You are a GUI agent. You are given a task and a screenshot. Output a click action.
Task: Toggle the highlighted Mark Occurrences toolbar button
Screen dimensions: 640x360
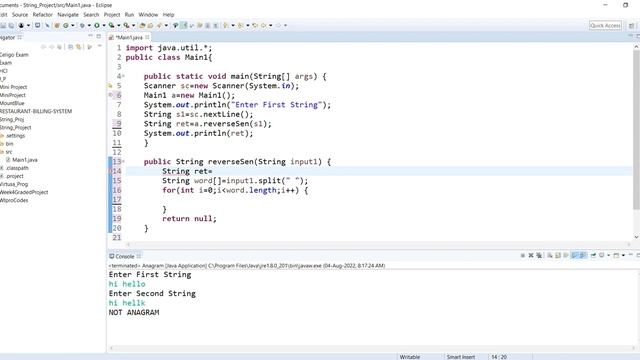[x=184, y=25]
